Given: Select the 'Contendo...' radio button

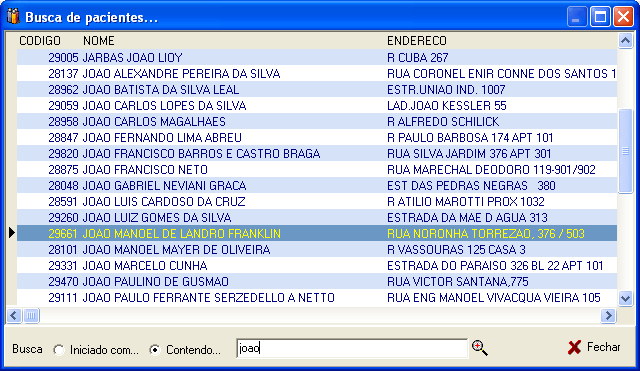Looking at the screenshot, I should point(155,350).
